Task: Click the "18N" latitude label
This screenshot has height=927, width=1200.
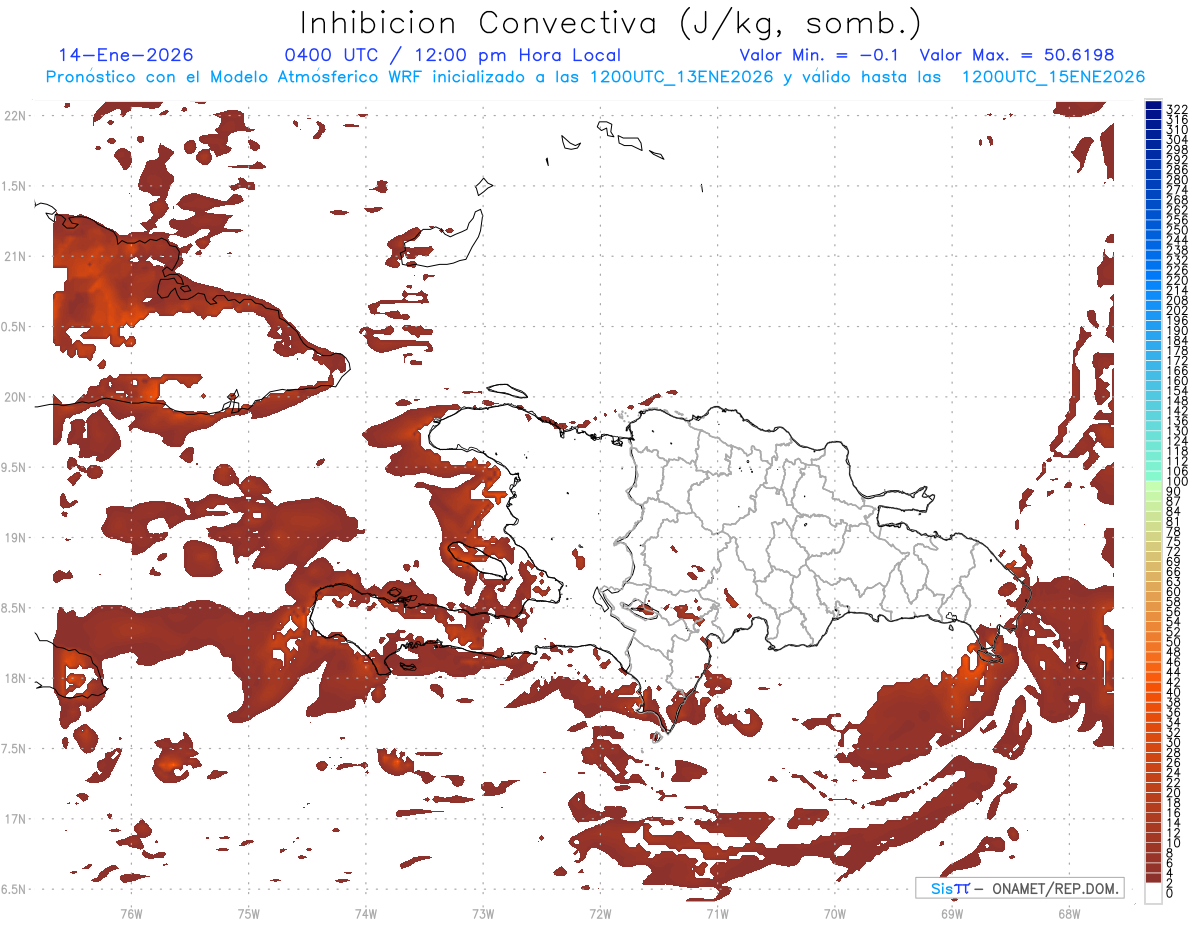Action: point(14,678)
